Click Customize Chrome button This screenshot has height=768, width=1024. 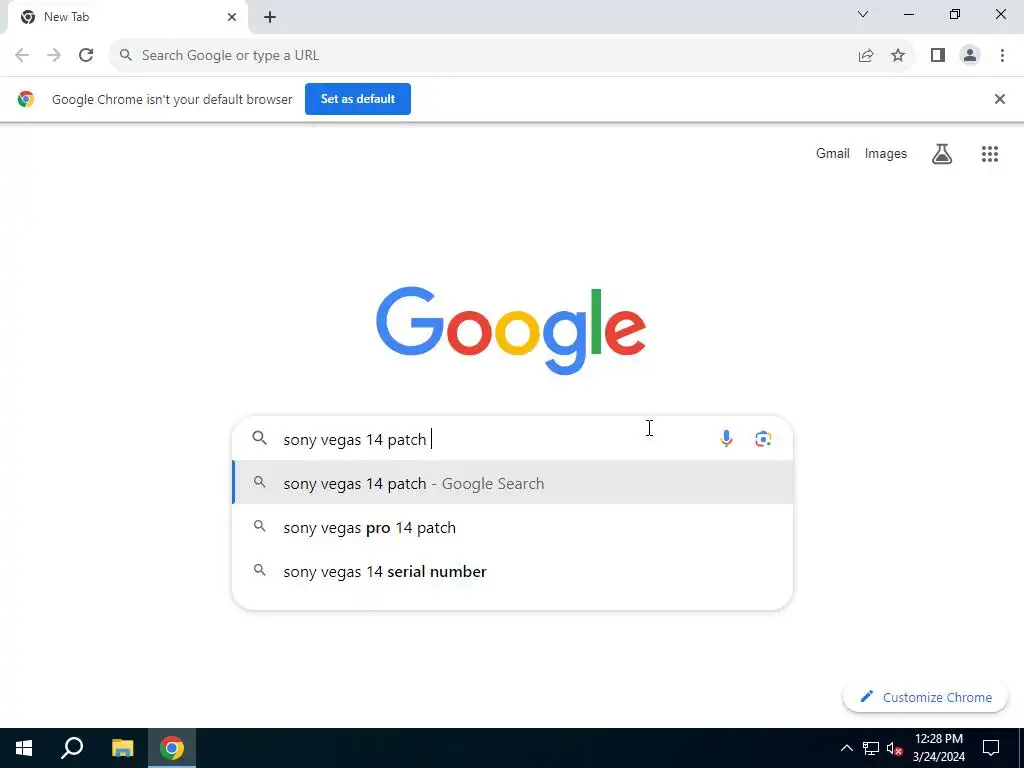coord(925,697)
